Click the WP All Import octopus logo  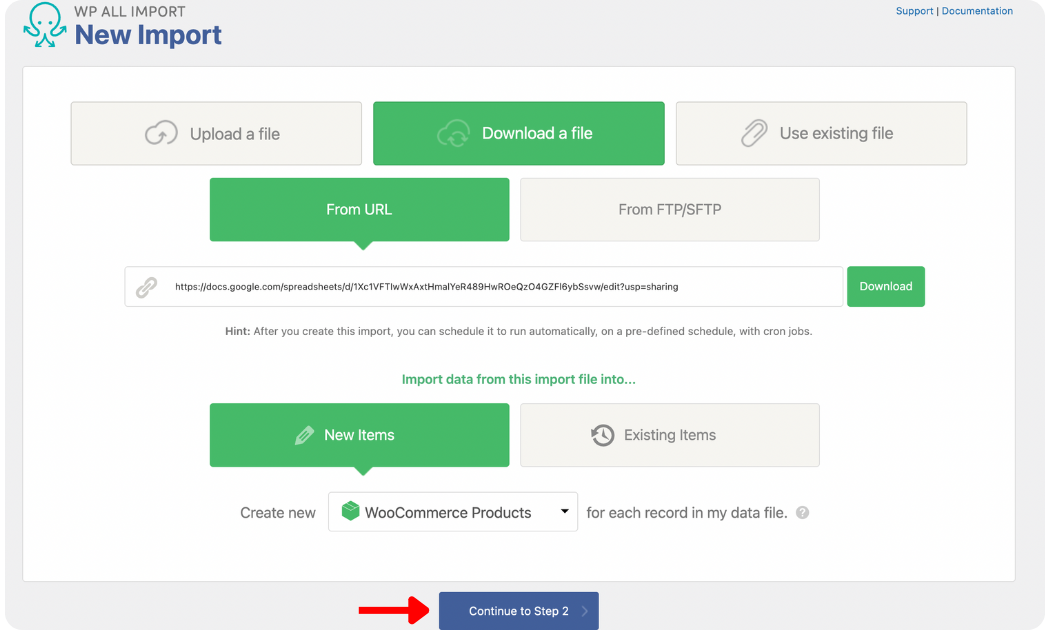pyautogui.click(x=44, y=27)
